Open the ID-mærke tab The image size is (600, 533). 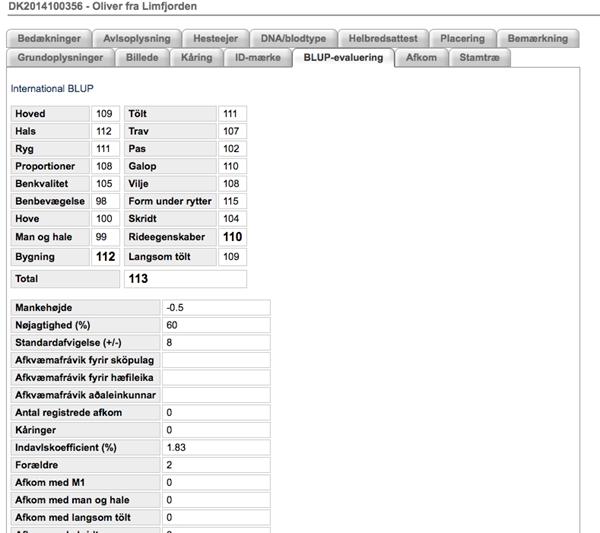click(x=255, y=58)
